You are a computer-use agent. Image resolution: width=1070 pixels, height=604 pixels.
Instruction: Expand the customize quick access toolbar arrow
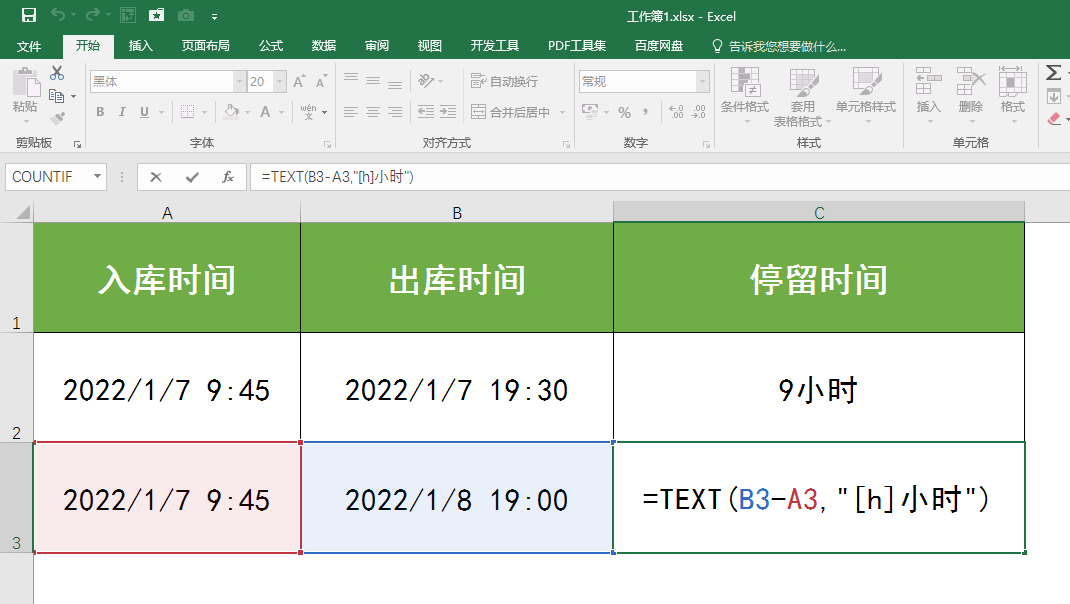pos(214,16)
